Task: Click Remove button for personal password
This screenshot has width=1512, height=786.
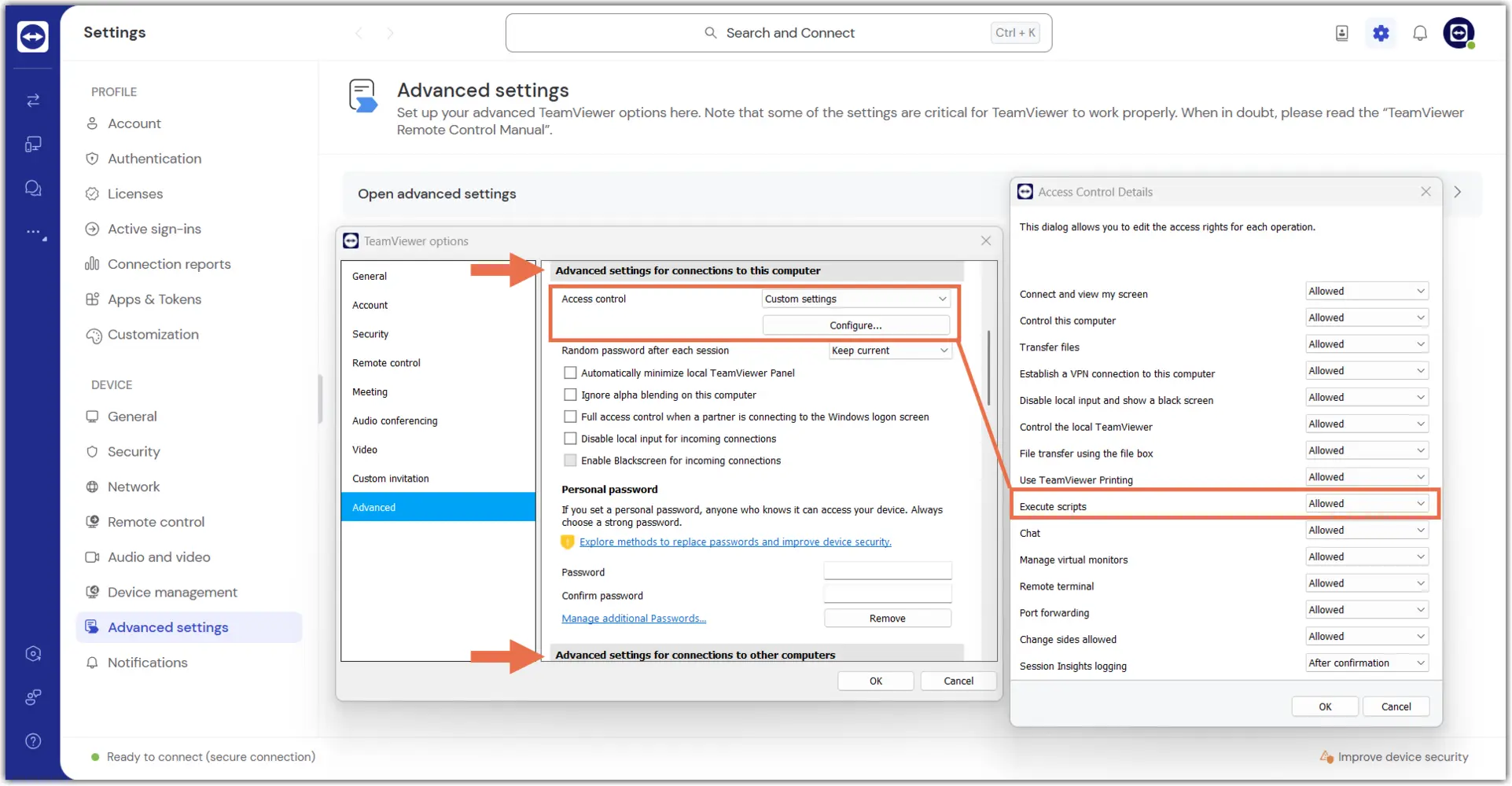Action: [x=888, y=619]
